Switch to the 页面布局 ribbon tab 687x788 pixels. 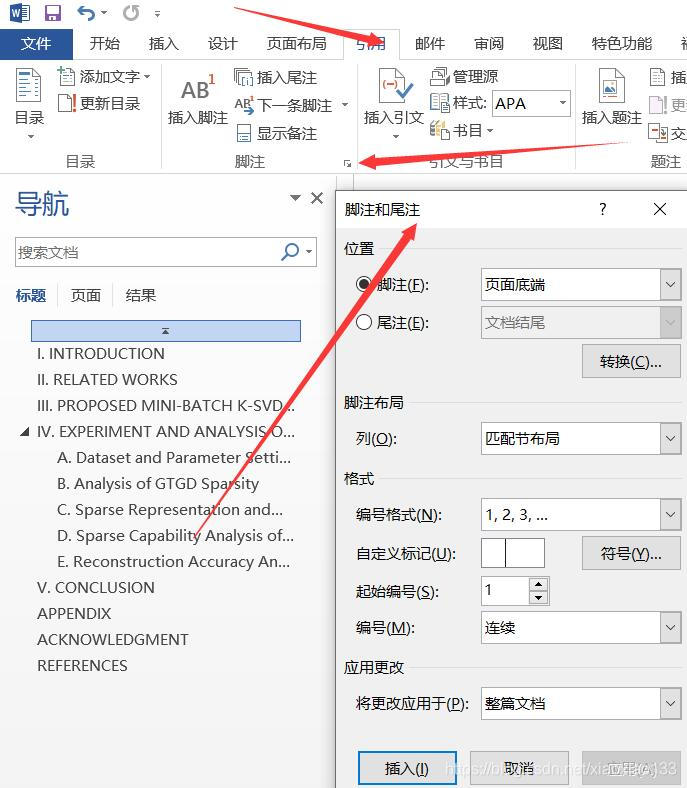[x=297, y=44]
